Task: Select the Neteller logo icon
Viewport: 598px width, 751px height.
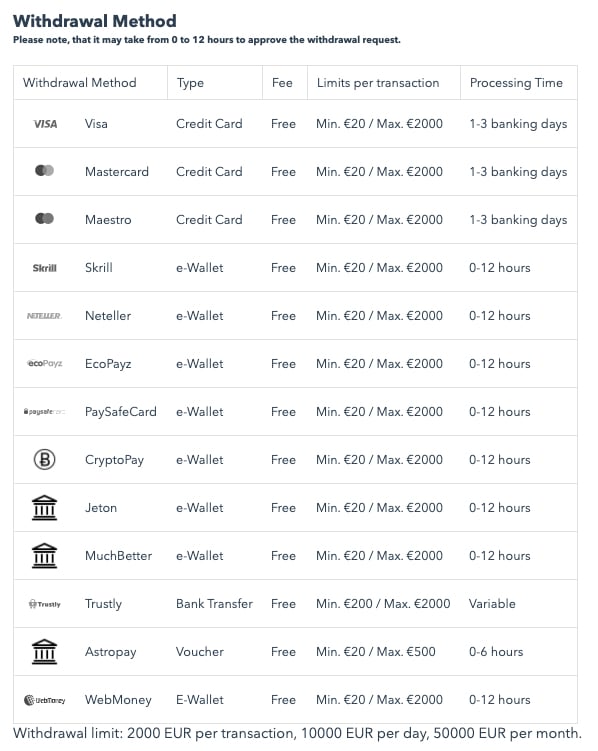Action: (44, 316)
